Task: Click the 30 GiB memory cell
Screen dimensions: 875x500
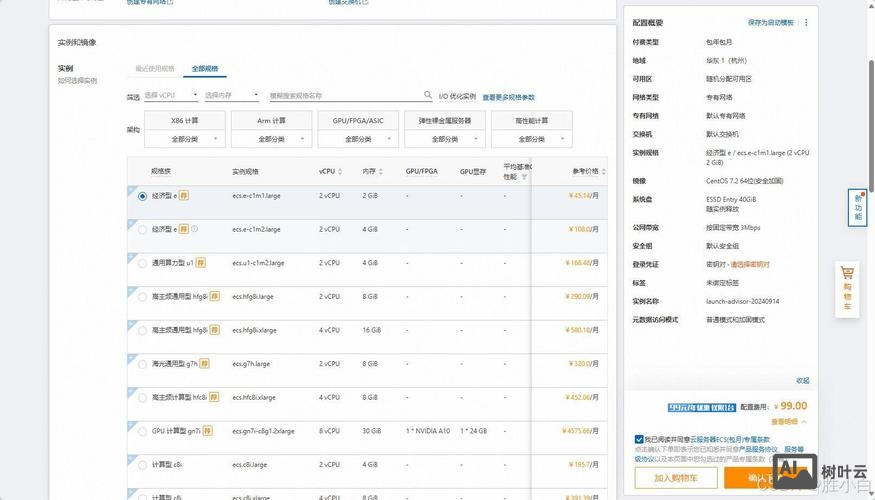Action: point(372,431)
